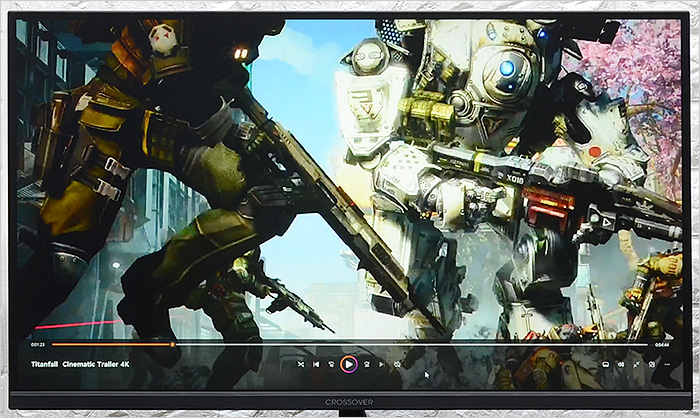Jump to the next track

381,365
